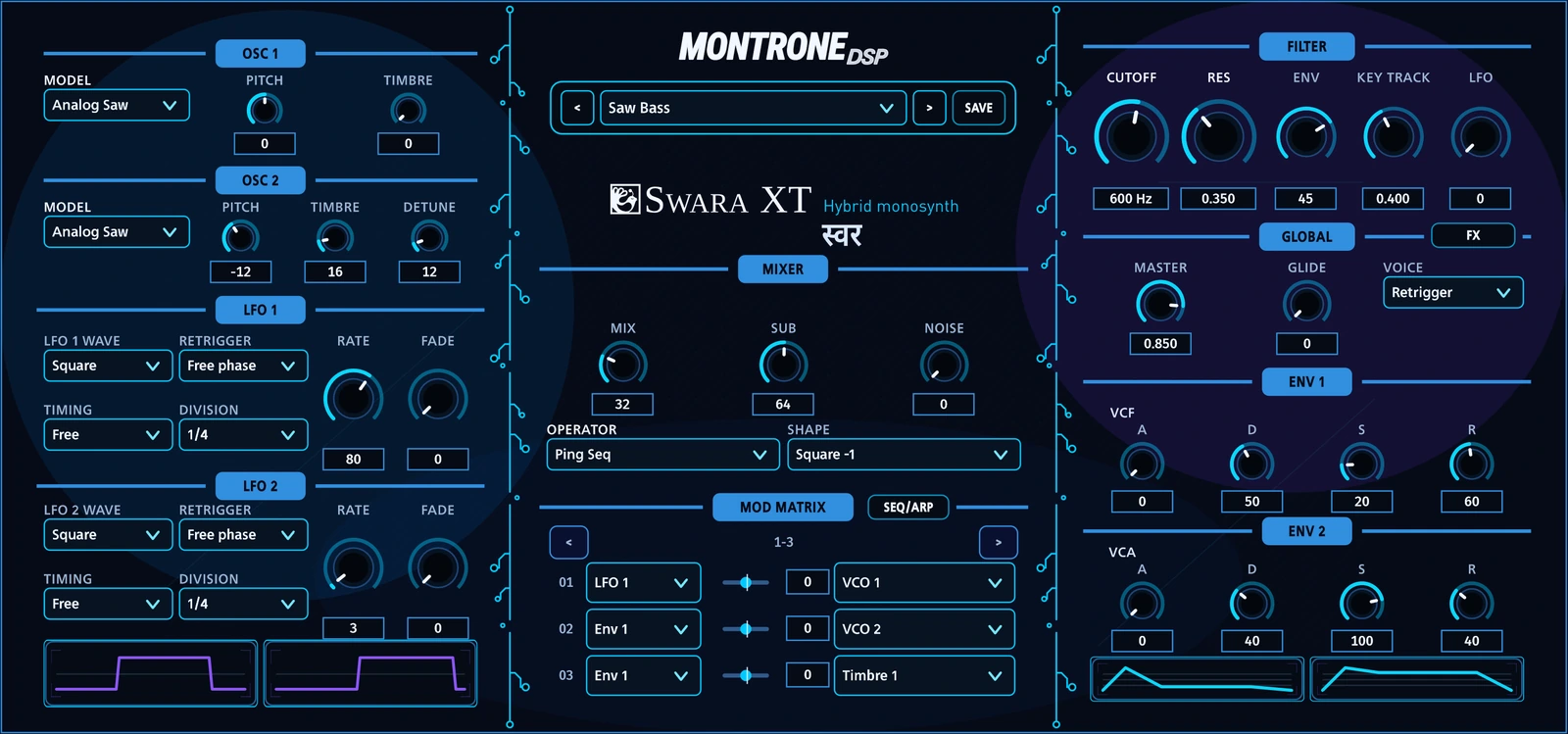
Task: Click the filter Cutoff knob
Action: click(1131, 136)
